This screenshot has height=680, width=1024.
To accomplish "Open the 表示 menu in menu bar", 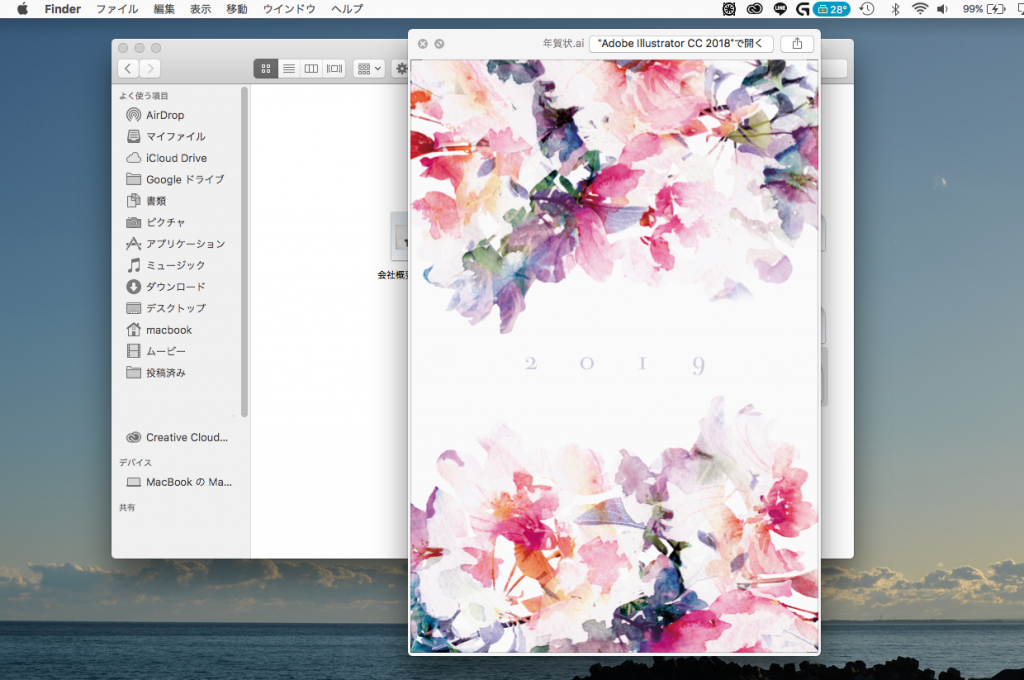I will point(200,9).
